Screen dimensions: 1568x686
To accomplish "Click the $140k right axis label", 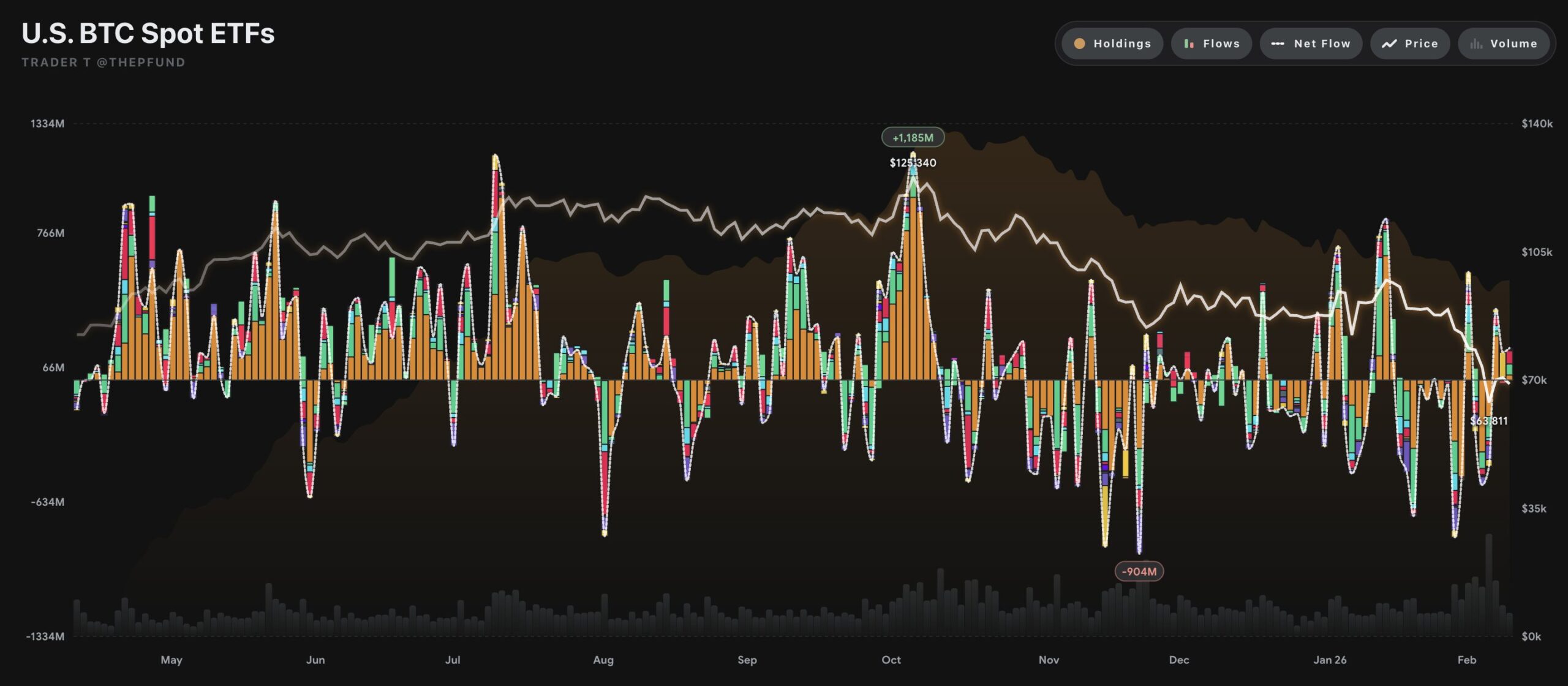I will click(x=1537, y=124).
